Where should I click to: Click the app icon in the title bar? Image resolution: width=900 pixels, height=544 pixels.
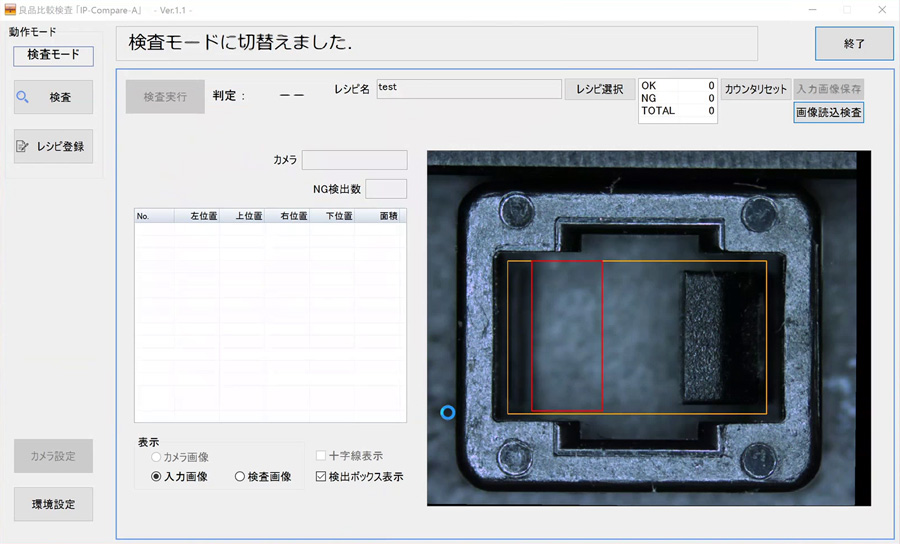9,9
